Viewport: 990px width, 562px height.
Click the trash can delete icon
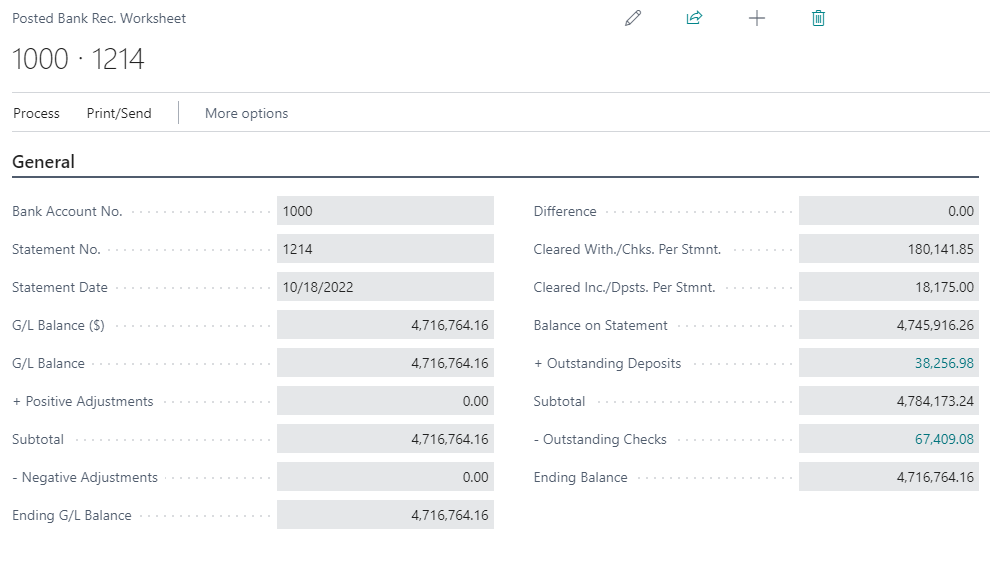pos(818,18)
